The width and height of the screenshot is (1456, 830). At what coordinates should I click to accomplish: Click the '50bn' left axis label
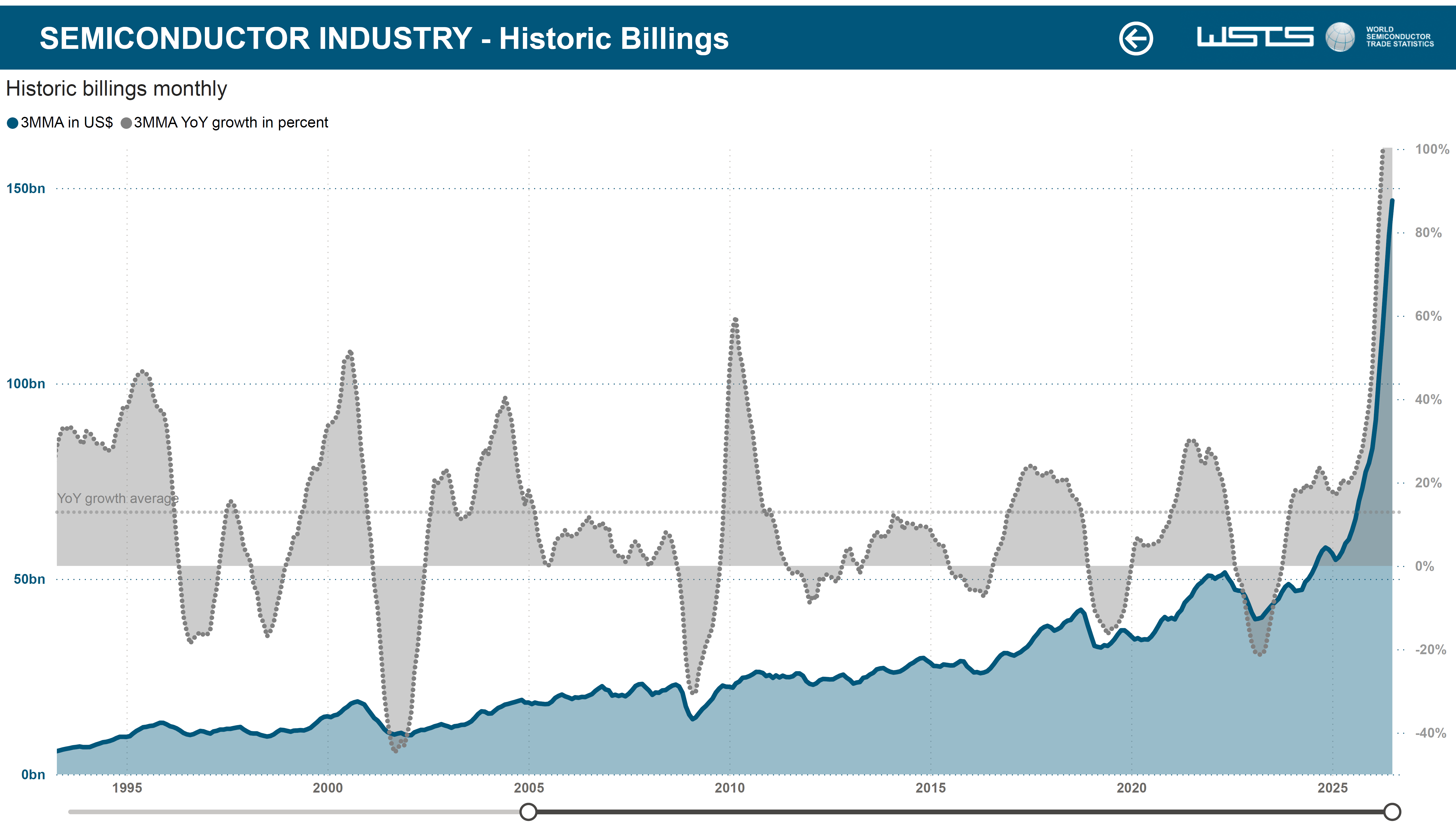point(30,579)
